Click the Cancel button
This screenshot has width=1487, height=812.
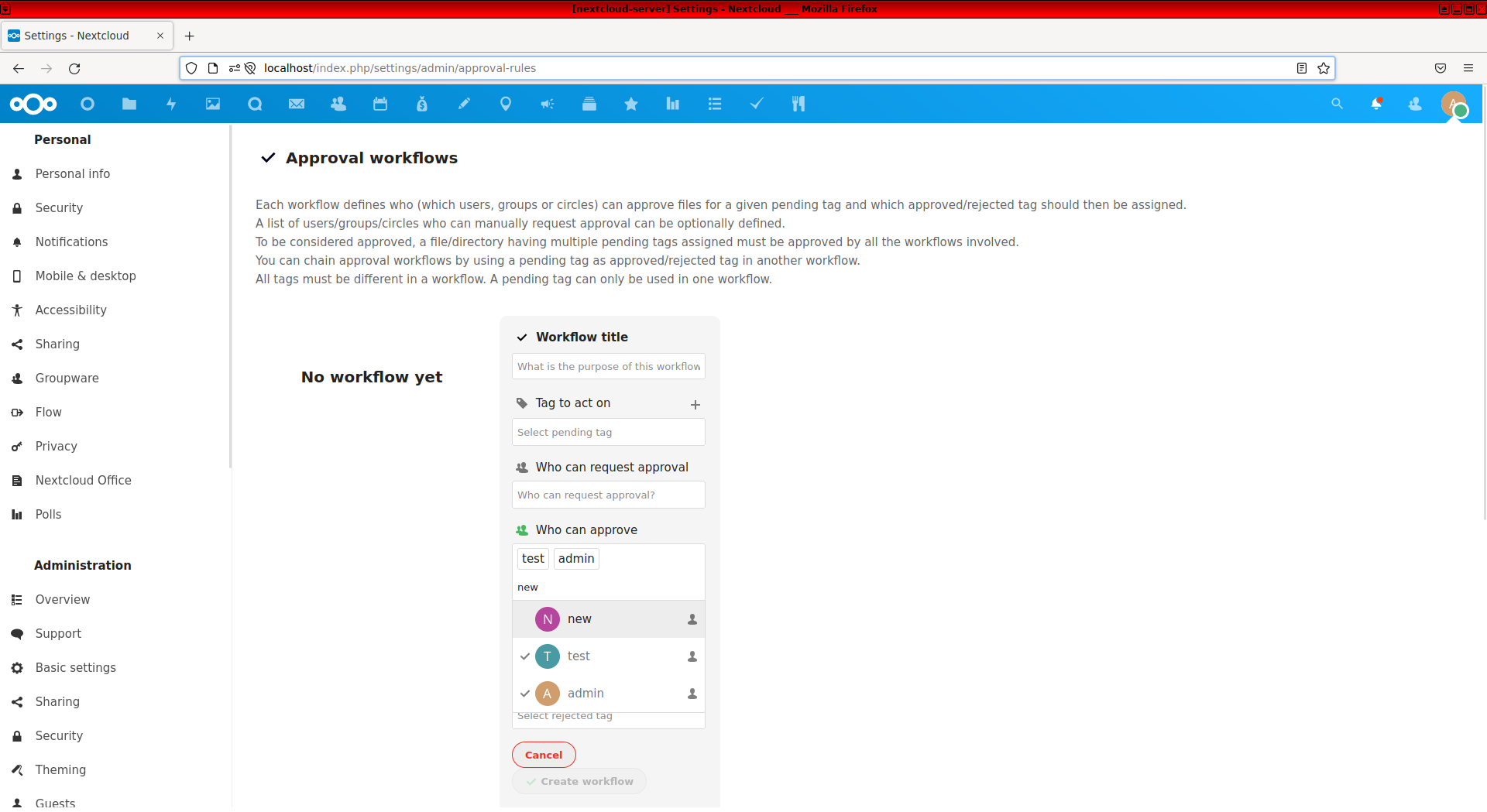543,754
